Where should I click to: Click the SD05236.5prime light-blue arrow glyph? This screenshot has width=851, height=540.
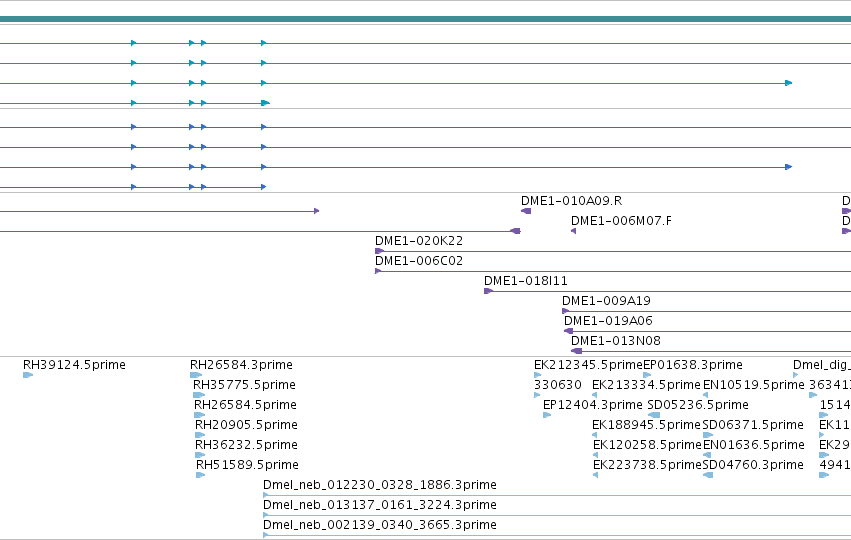[654, 415]
